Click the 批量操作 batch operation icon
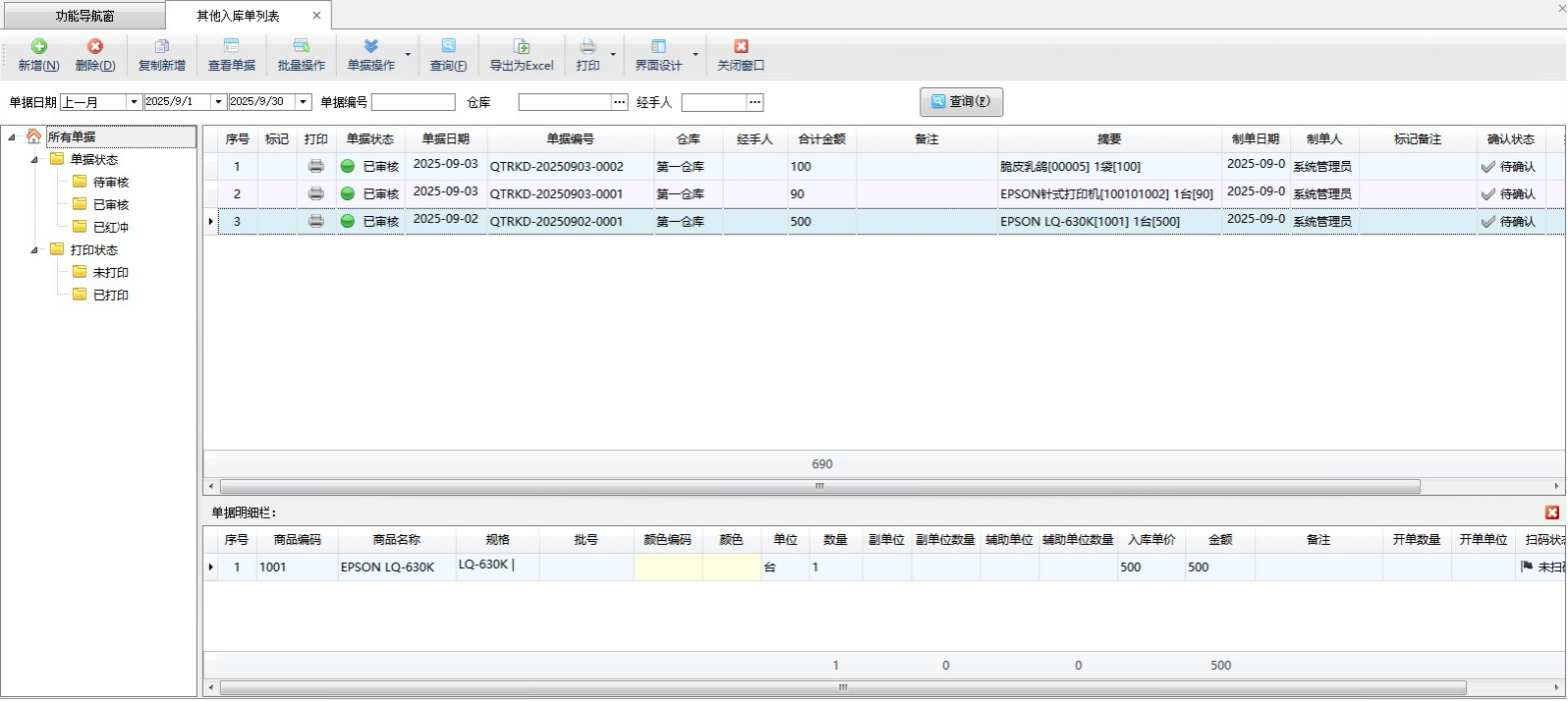 pyautogui.click(x=301, y=47)
